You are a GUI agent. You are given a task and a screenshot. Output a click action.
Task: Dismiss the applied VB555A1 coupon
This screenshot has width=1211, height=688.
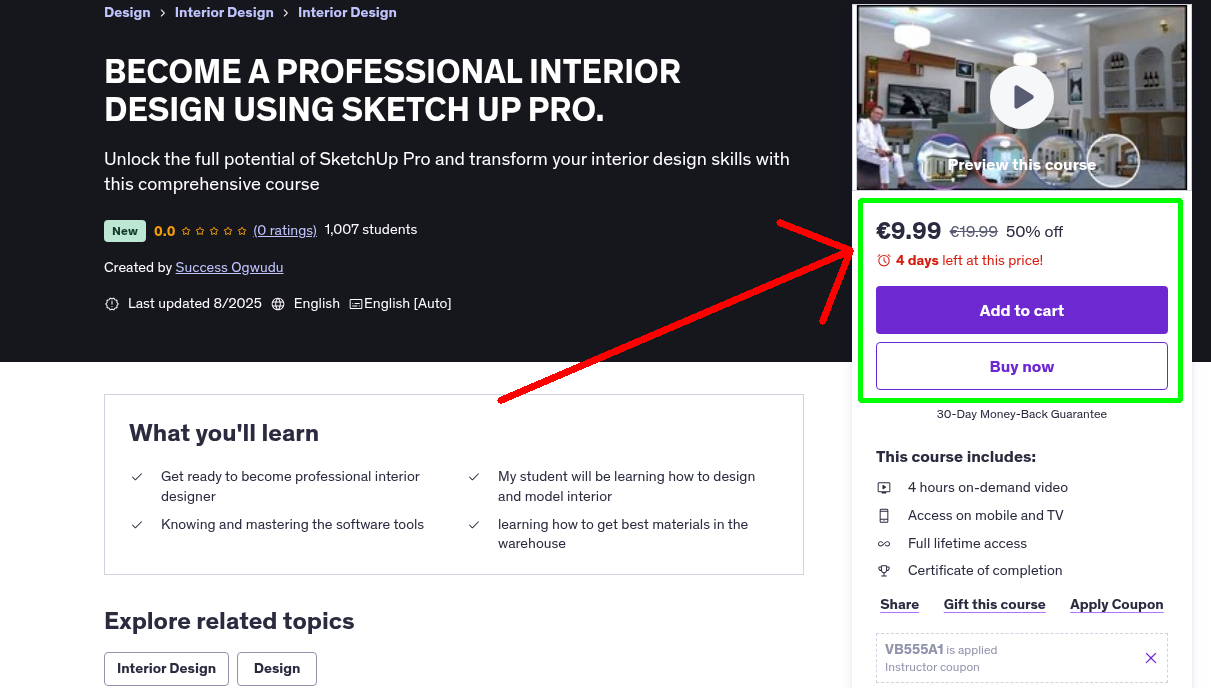[1150, 658]
